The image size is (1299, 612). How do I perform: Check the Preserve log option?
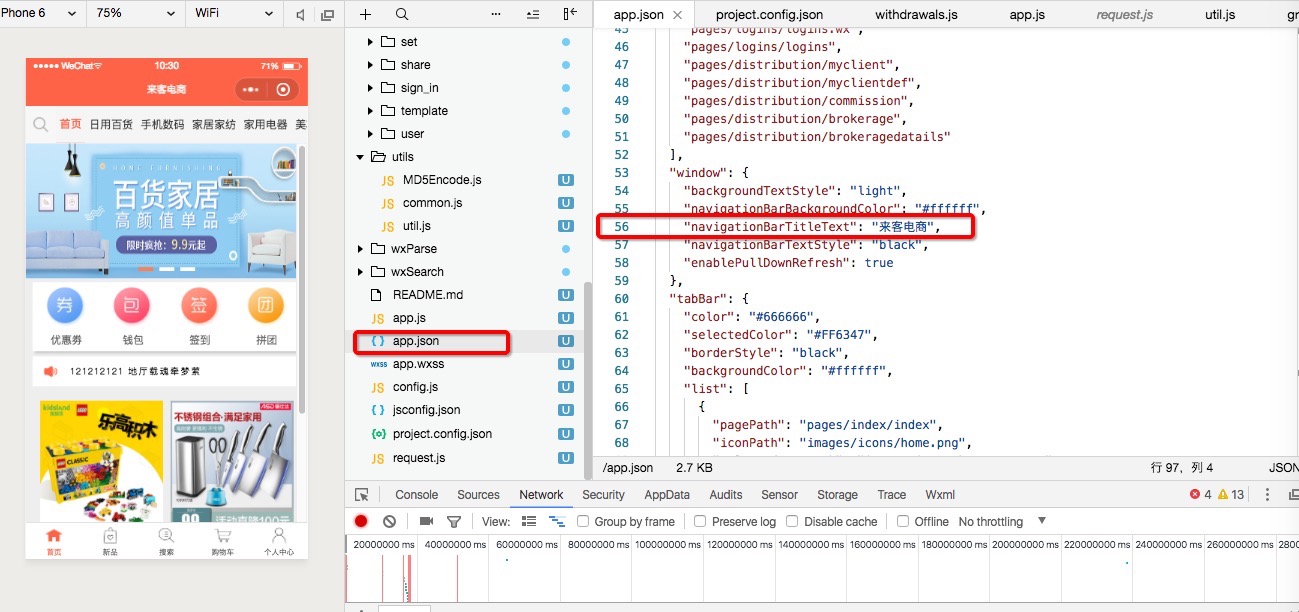(x=700, y=521)
